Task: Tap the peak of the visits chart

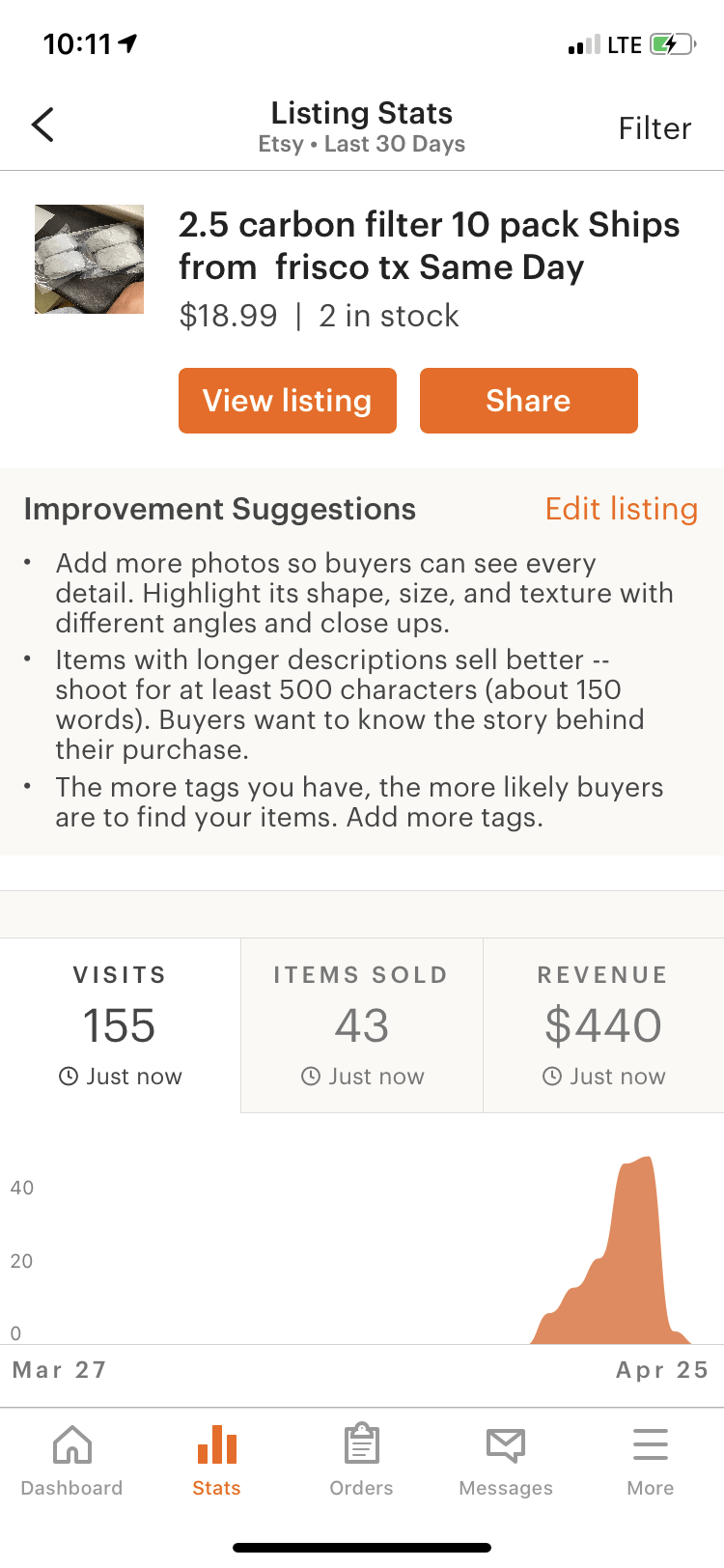Action: (638, 1162)
